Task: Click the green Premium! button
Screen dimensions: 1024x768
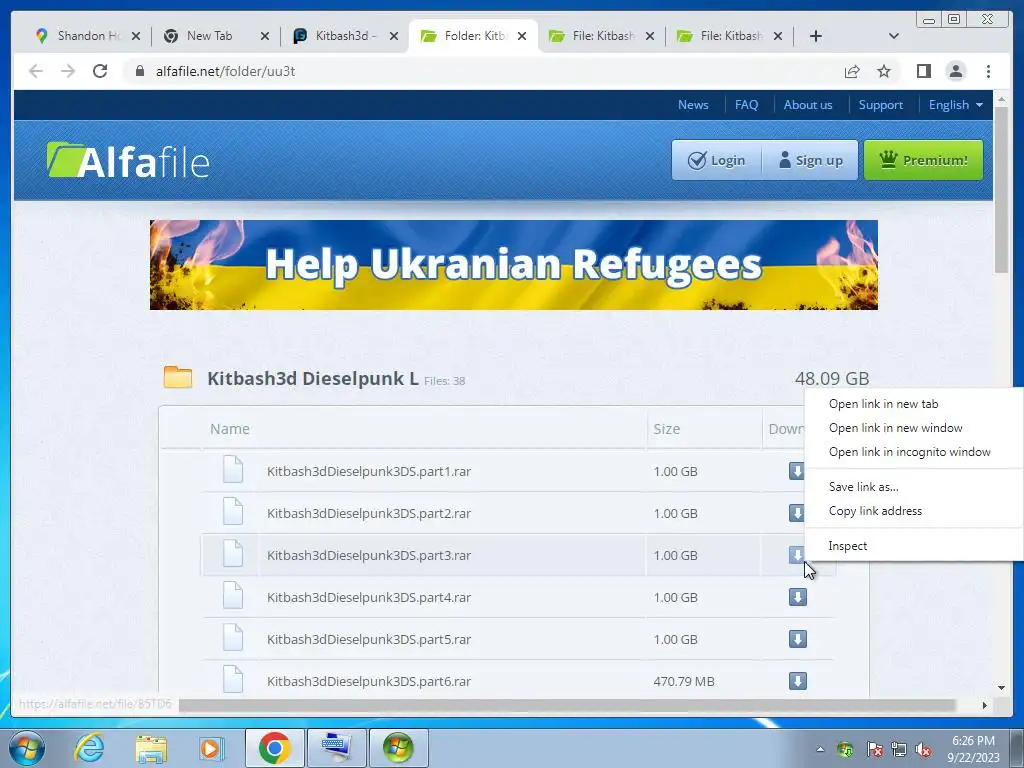Action: [x=923, y=160]
